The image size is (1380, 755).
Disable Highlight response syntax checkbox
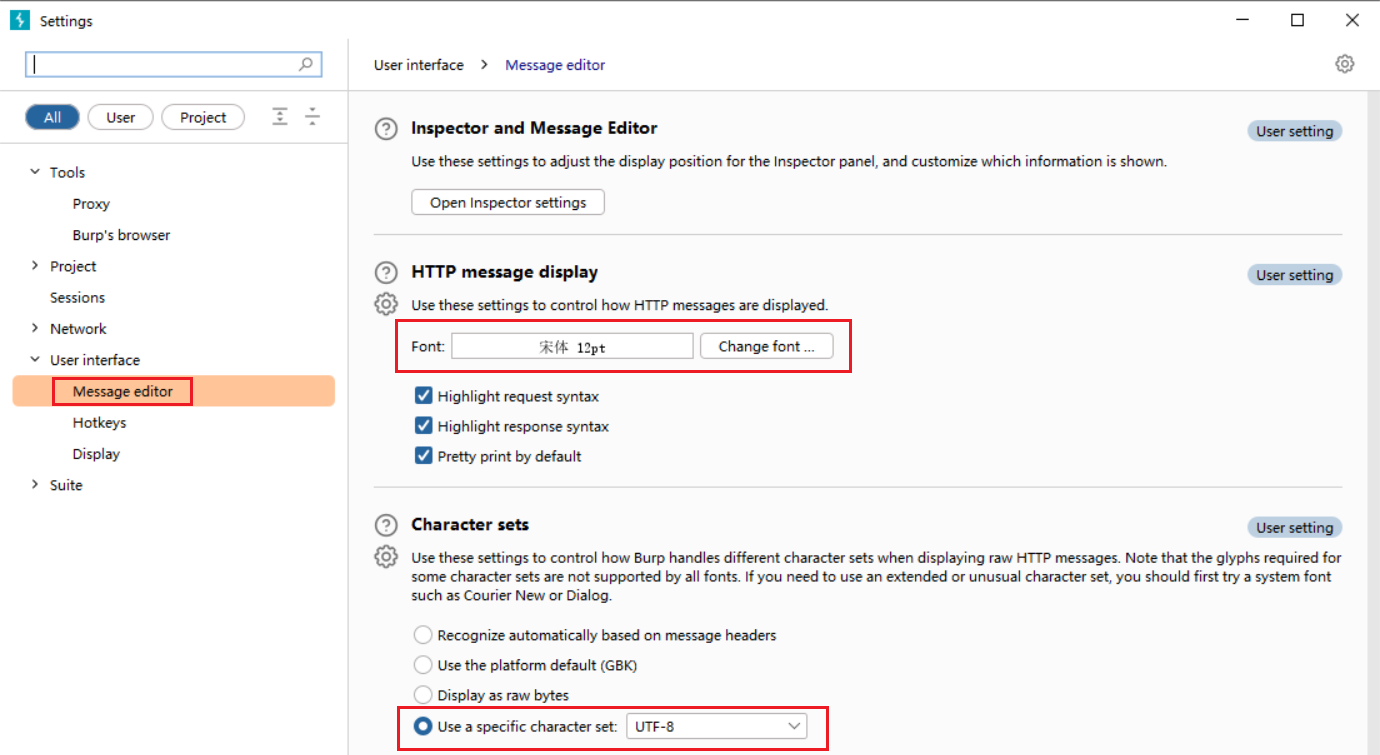coord(423,426)
